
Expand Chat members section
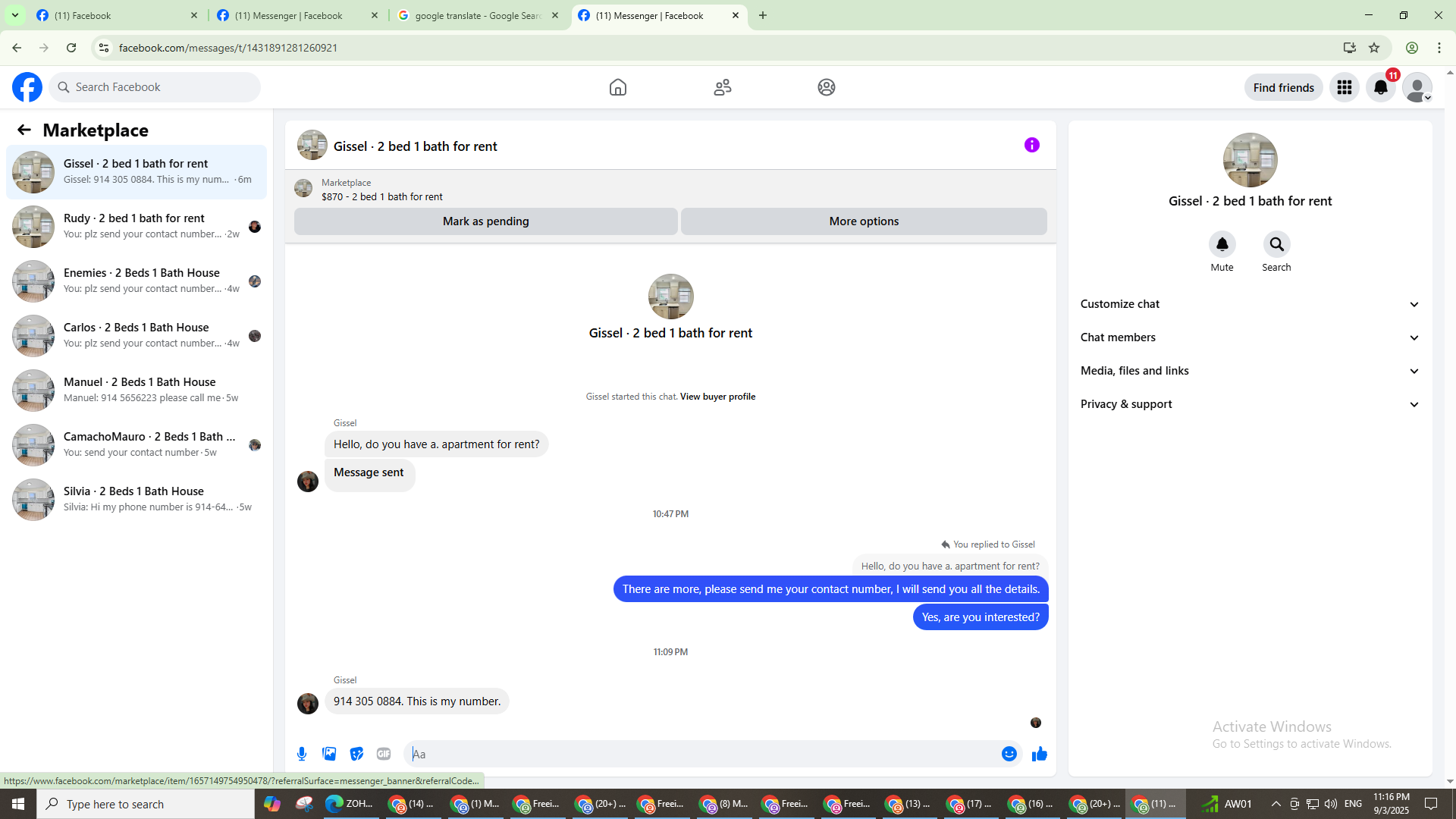pos(1250,337)
